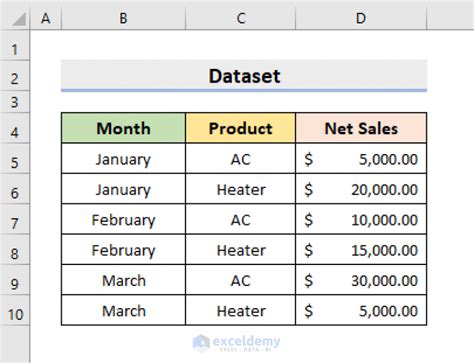Select AC cell in row 5
This screenshot has height=363, width=474.
point(240,159)
